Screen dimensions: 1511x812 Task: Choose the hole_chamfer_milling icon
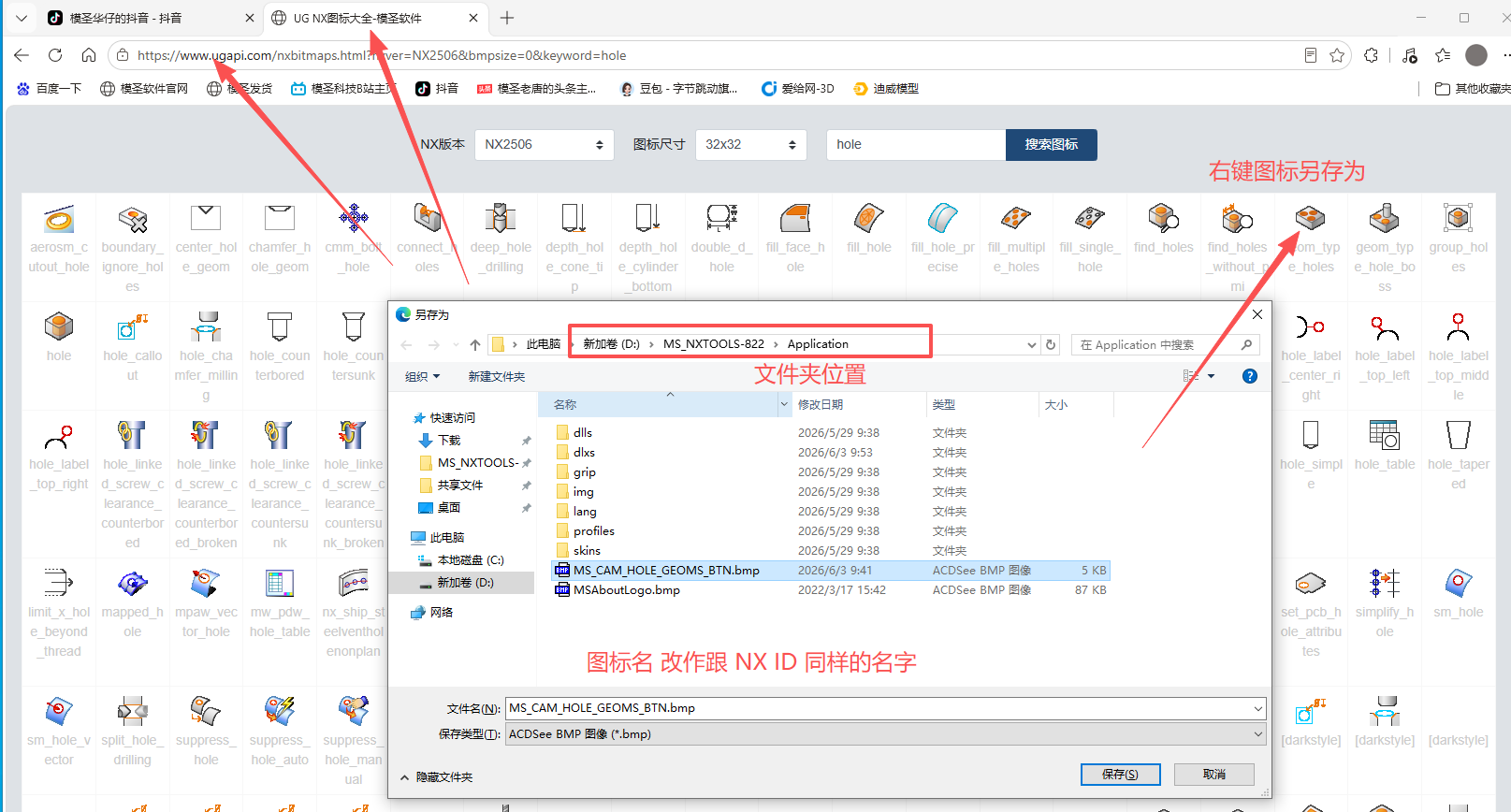(206, 326)
